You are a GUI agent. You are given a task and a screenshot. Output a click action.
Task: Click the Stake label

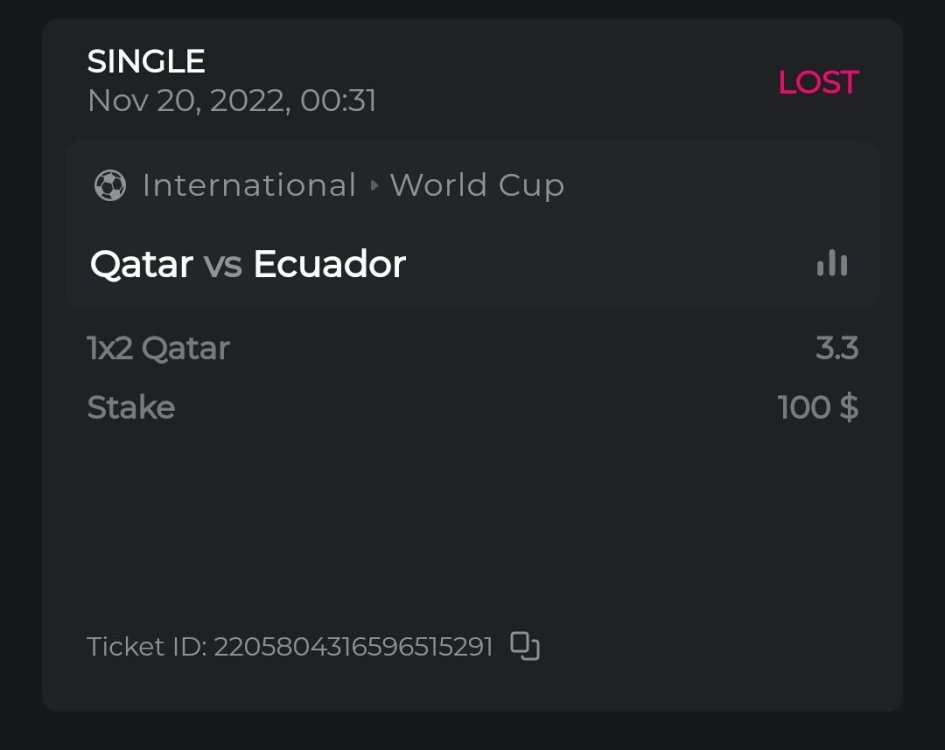(x=131, y=407)
